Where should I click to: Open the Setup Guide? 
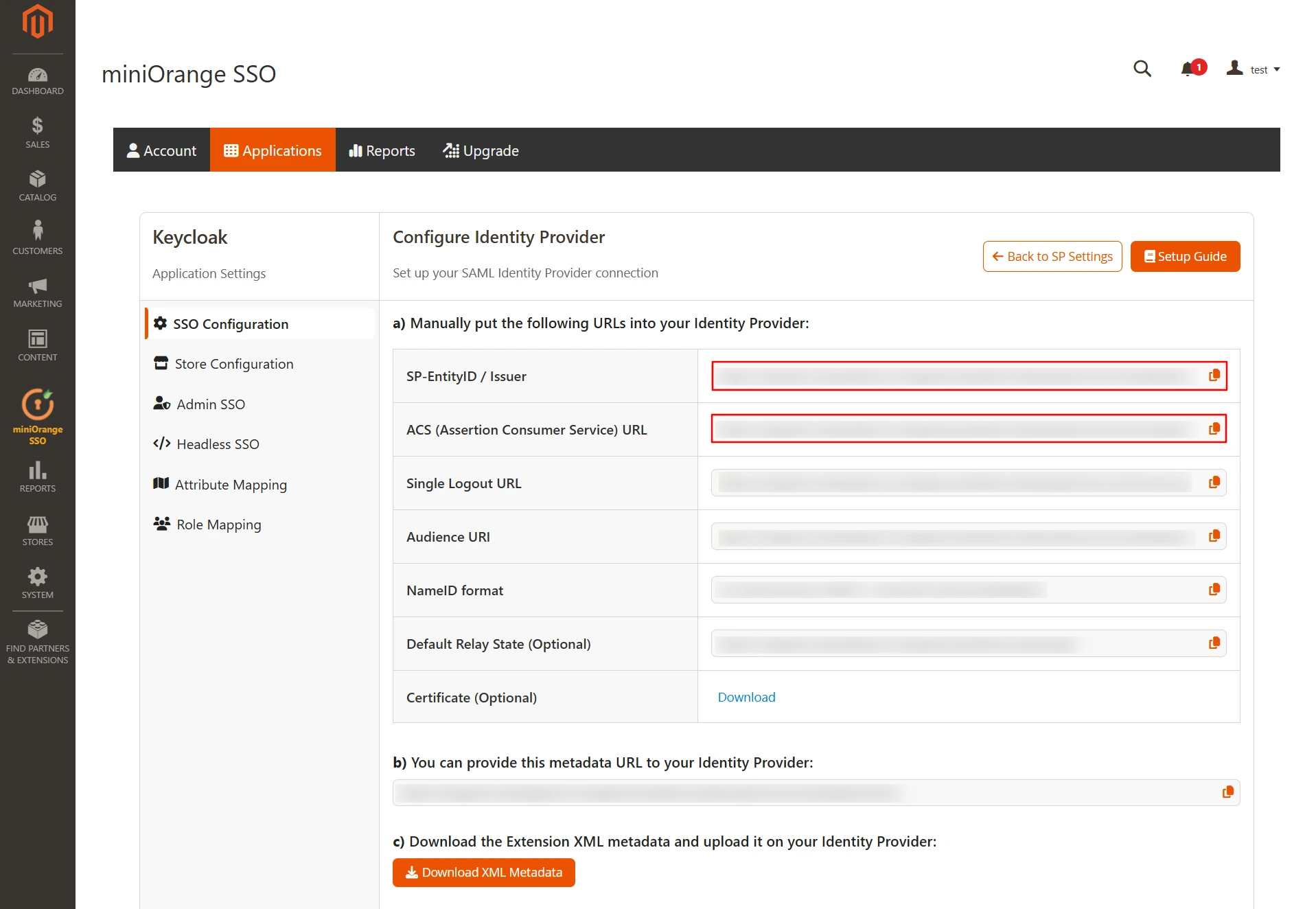click(x=1184, y=256)
